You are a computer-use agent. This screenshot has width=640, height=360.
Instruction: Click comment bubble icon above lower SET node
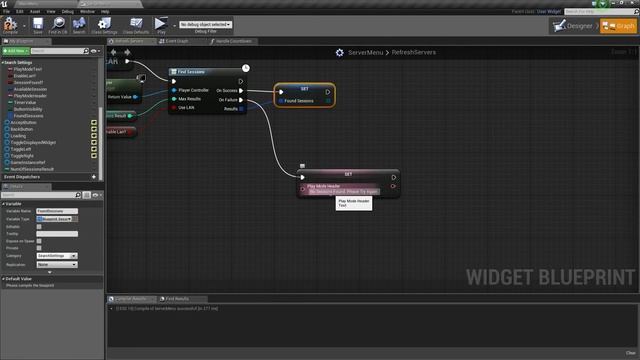pos(302,166)
